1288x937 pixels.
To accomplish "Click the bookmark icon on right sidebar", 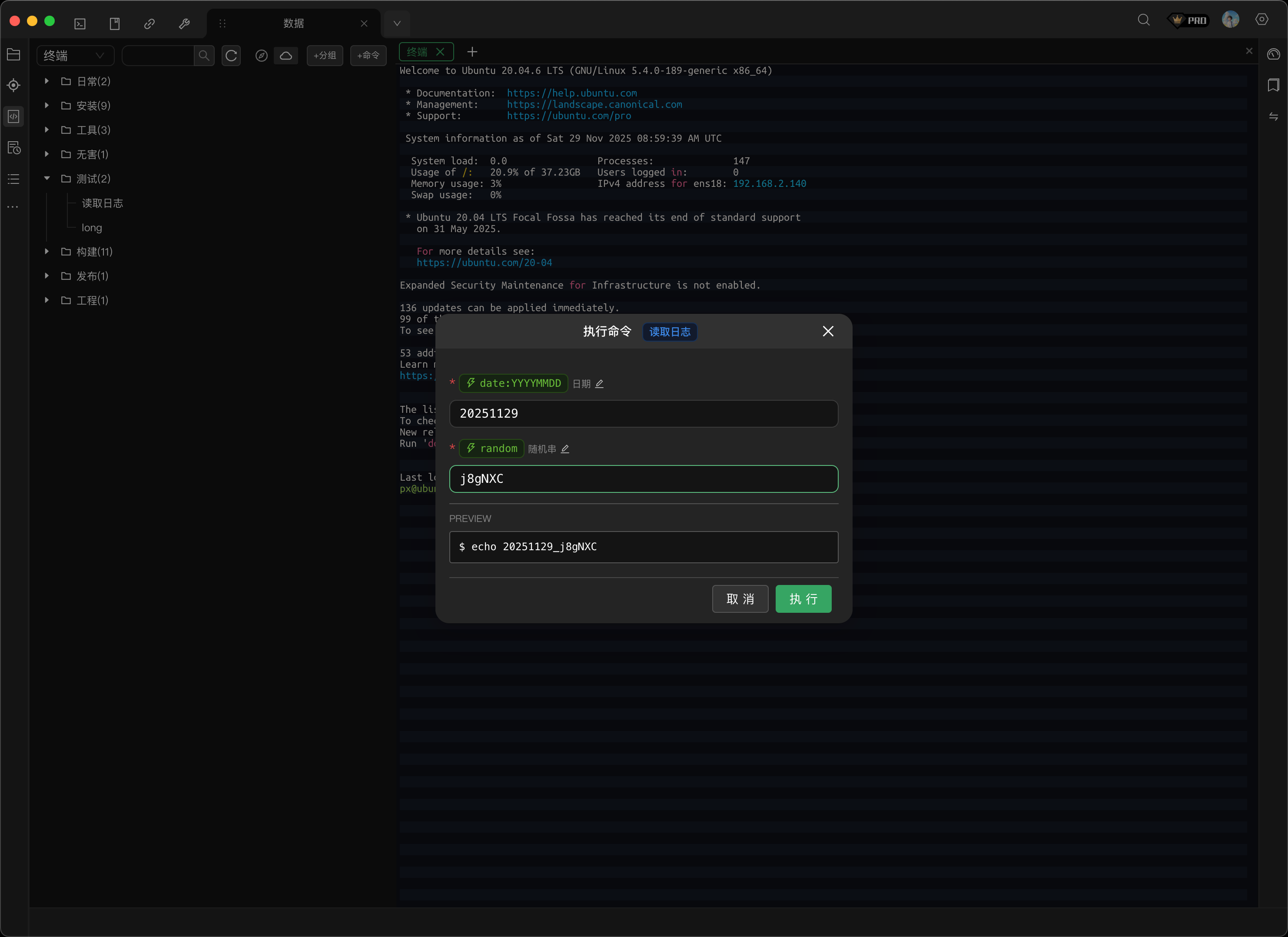I will pyautogui.click(x=1273, y=85).
